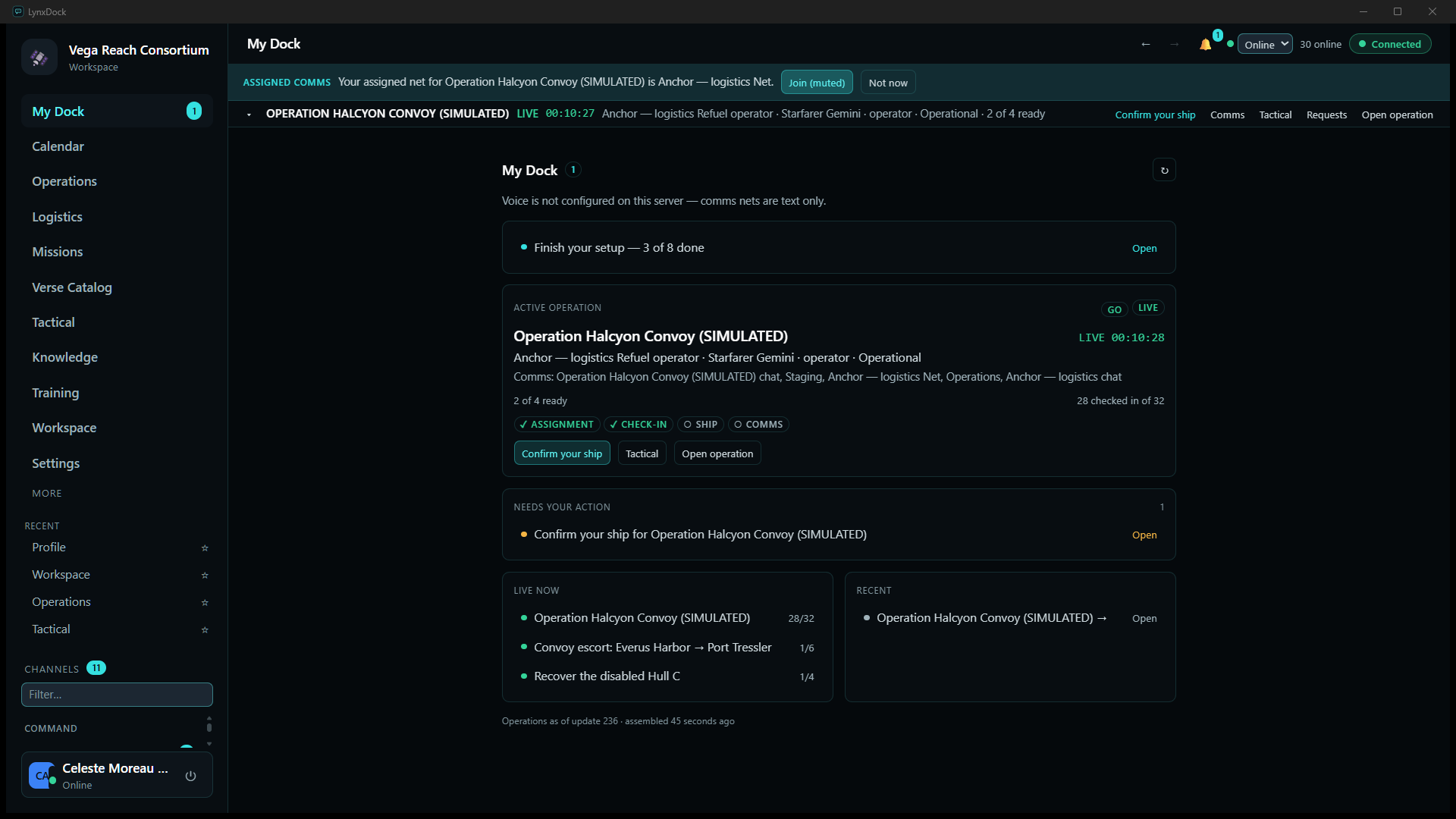Star the Profile recent item

coord(204,548)
